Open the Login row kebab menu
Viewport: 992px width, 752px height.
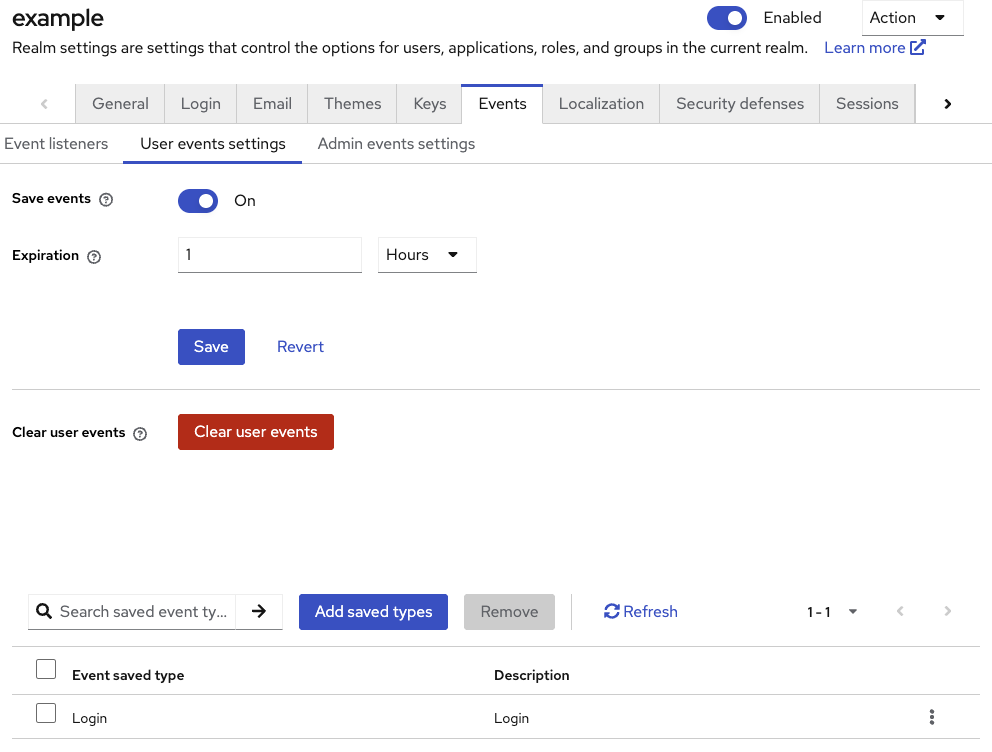click(932, 717)
